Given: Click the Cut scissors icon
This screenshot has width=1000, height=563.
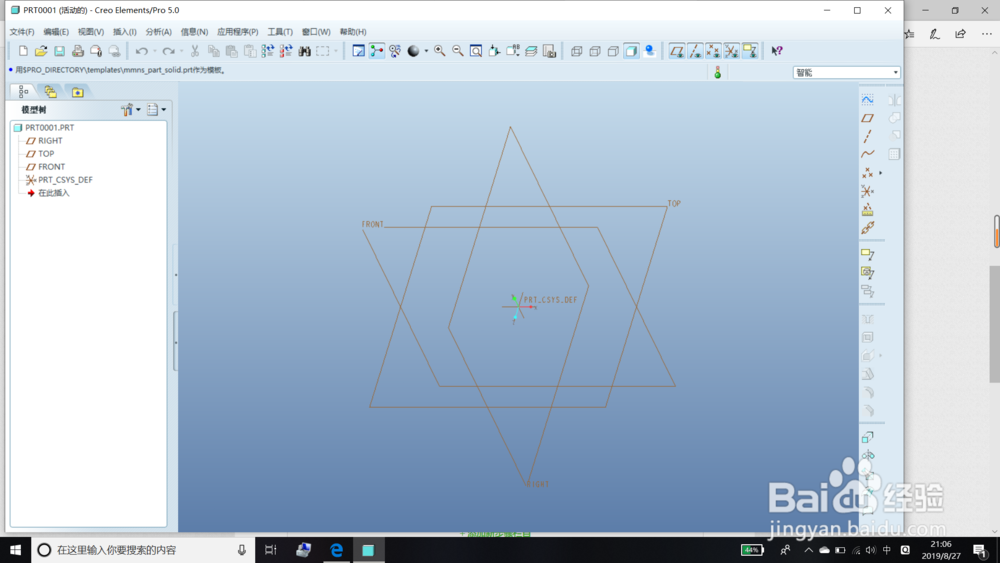Looking at the screenshot, I should coord(195,51).
